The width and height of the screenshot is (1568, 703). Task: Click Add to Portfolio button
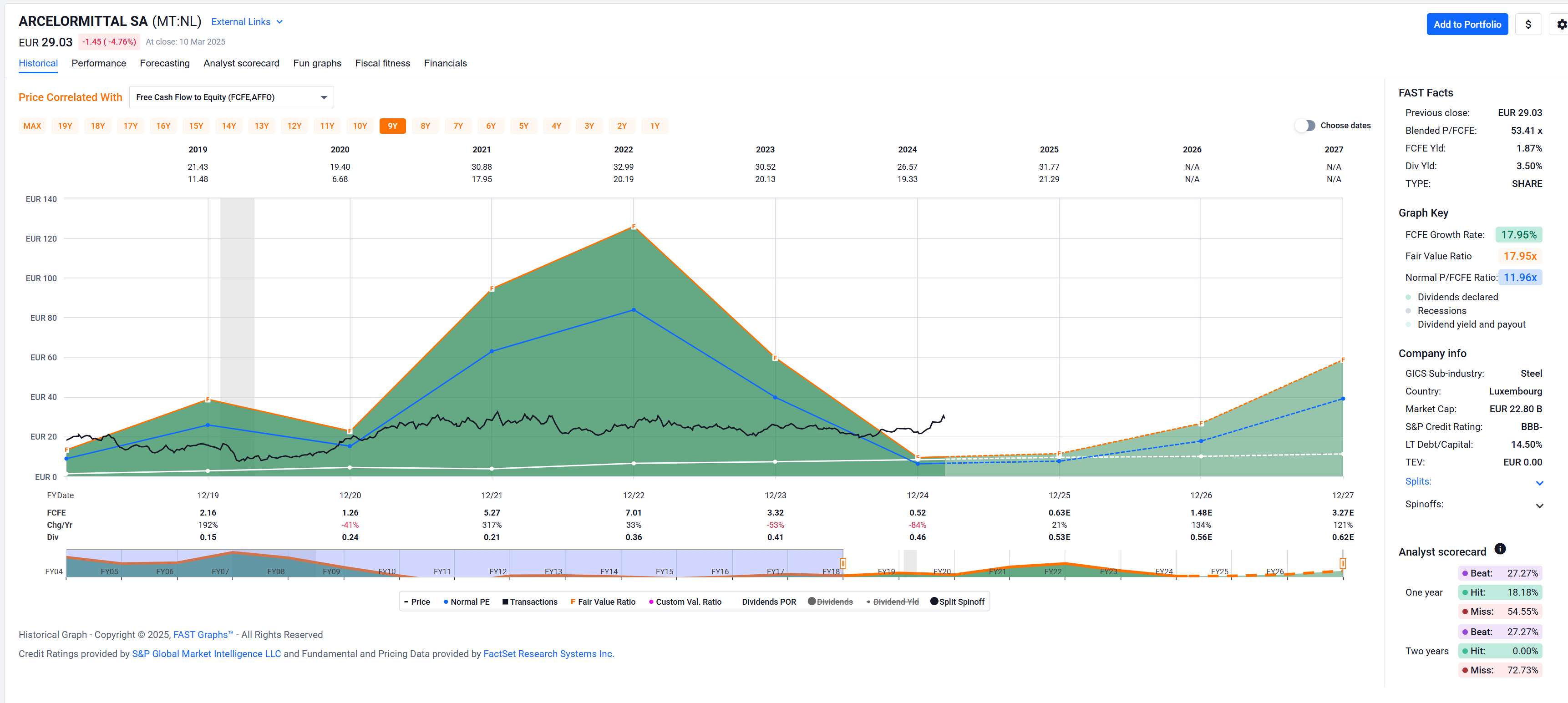point(1467,25)
